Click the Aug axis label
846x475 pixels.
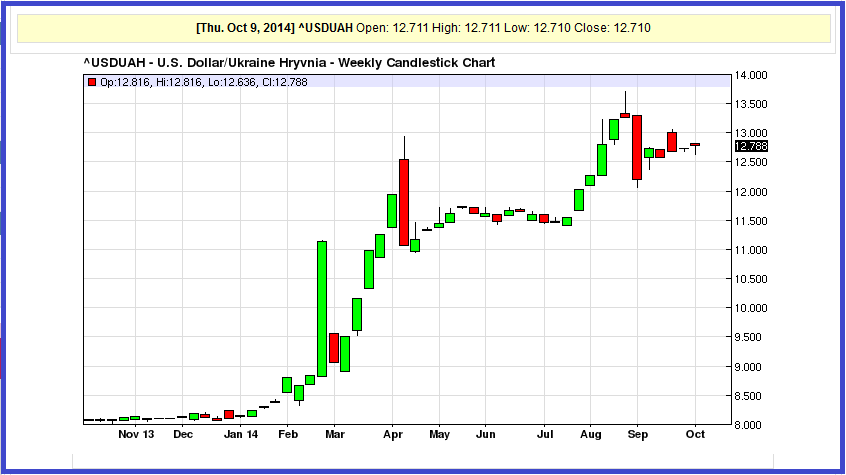pyautogui.click(x=591, y=435)
